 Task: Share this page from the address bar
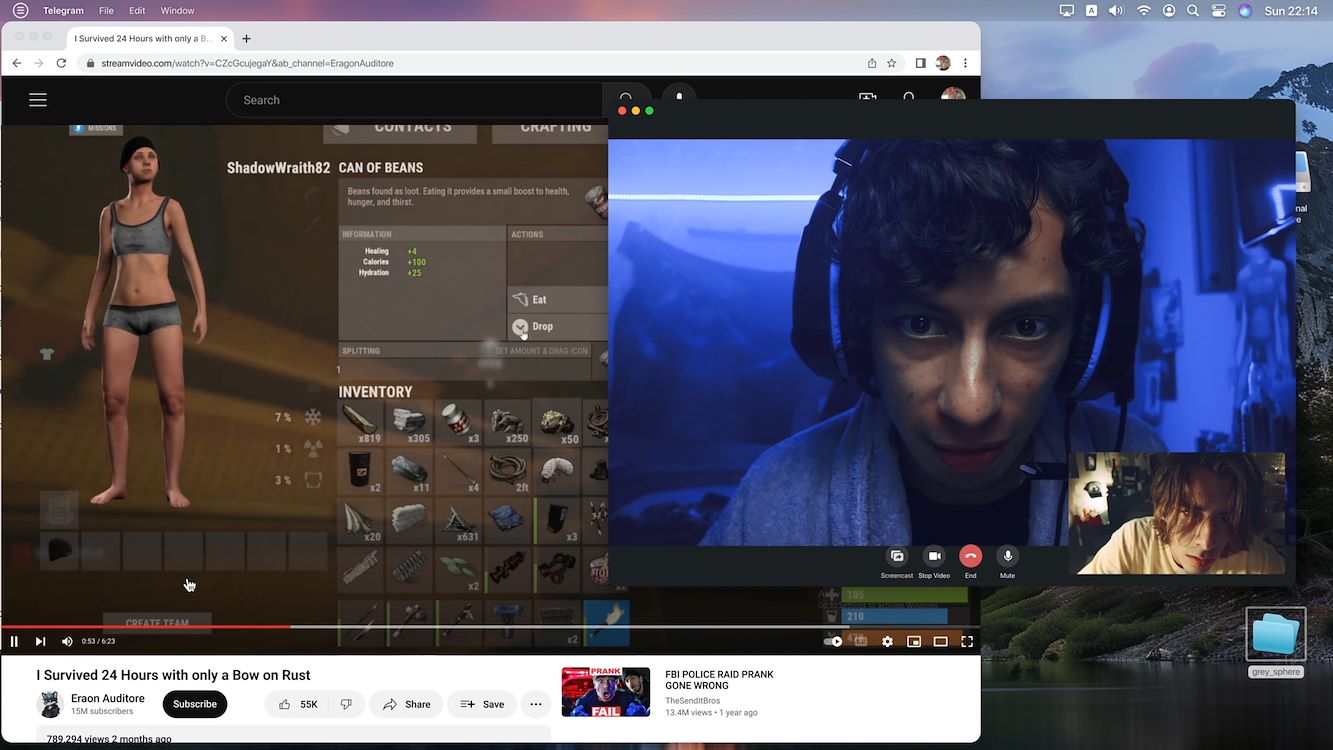pyautogui.click(x=872, y=63)
